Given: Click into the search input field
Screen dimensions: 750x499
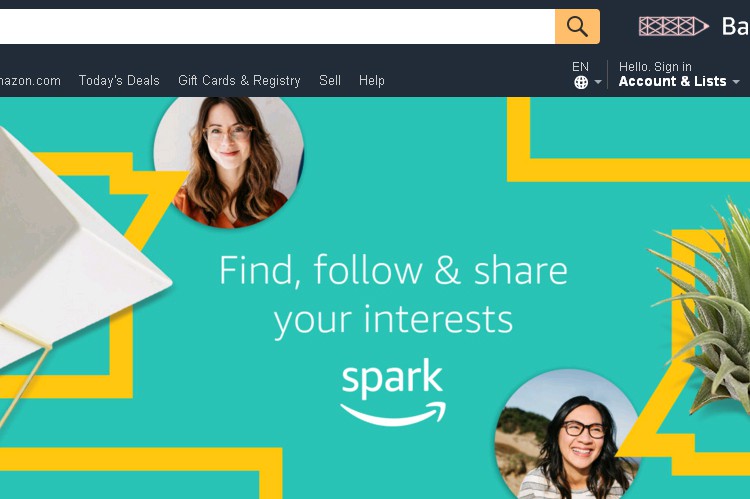Looking at the screenshot, I should 277,26.
